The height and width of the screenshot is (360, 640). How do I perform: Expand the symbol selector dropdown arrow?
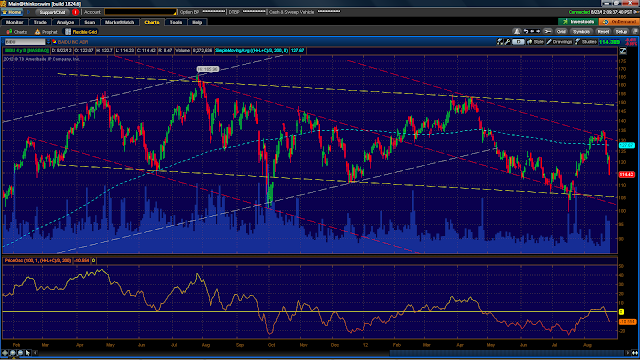(48, 42)
